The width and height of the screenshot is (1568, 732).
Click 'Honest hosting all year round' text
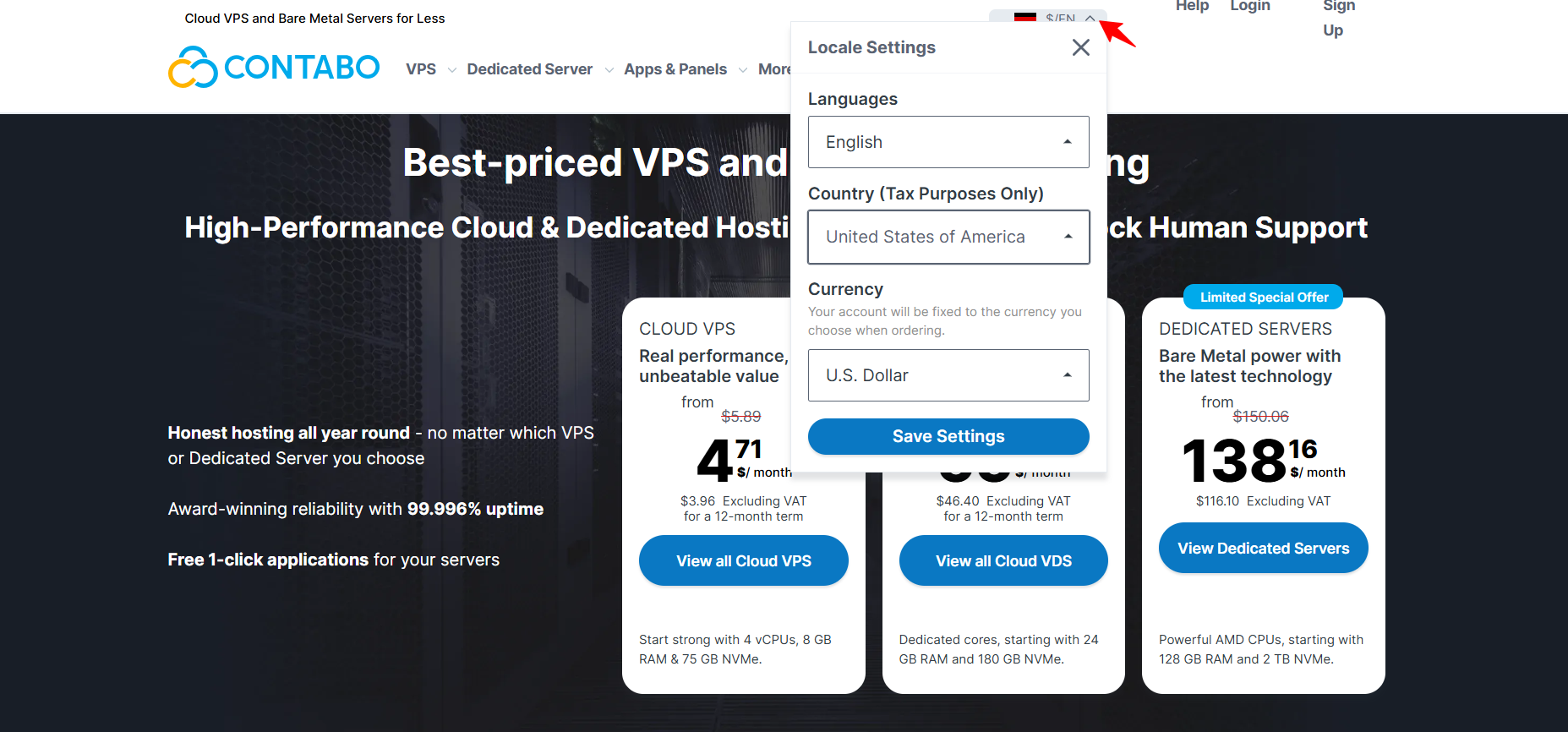(289, 433)
